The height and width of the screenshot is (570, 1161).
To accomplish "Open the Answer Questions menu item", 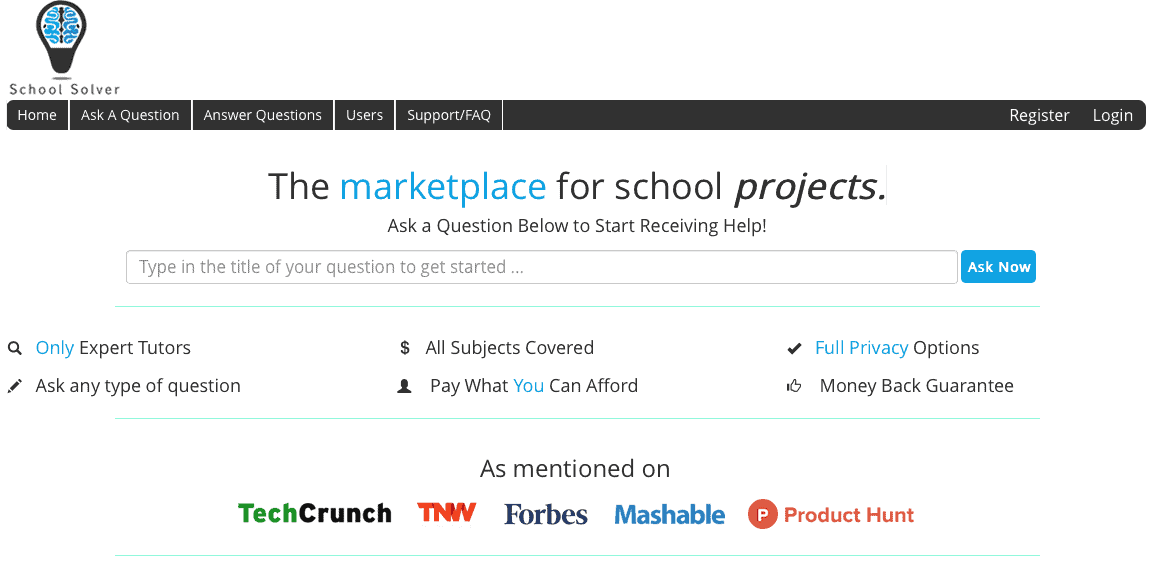I will point(263,115).
